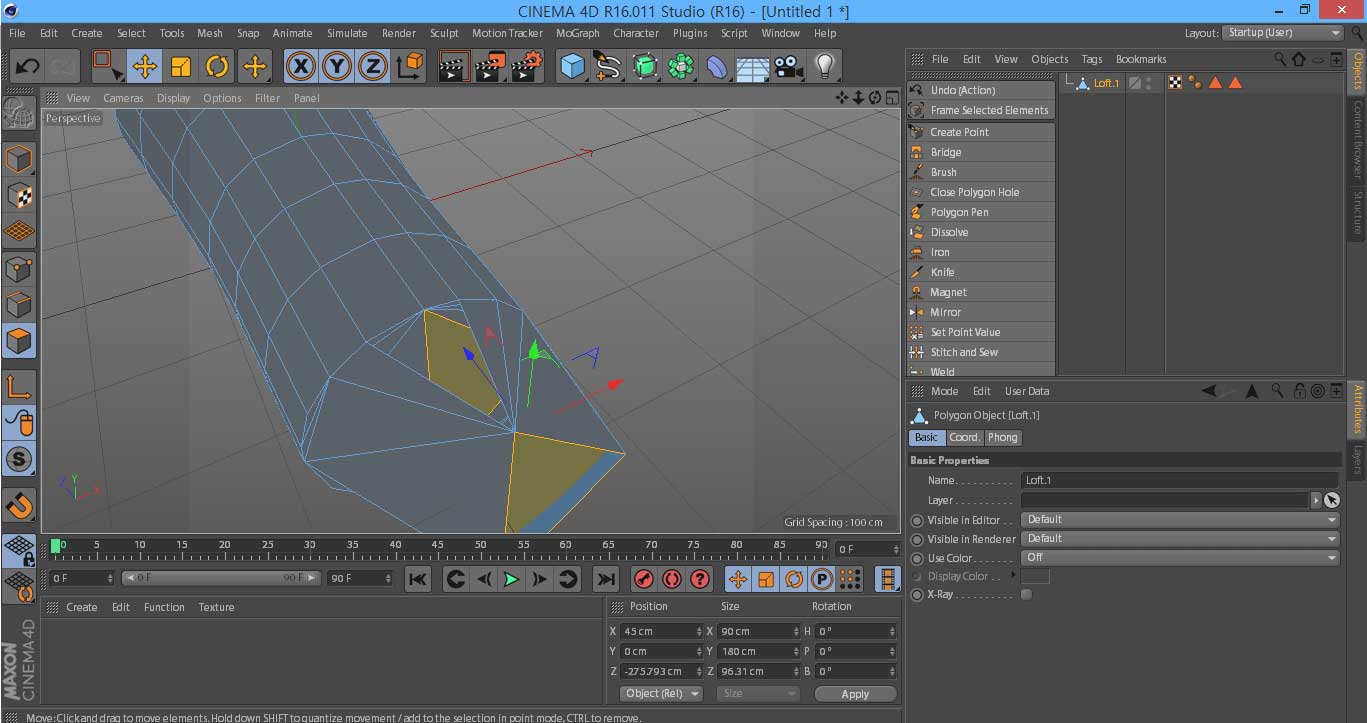Viewport: 1367px width, 723px height.
Task: Select the Live Selection tool
Action: pyautogui.click(x=107, y=67)
